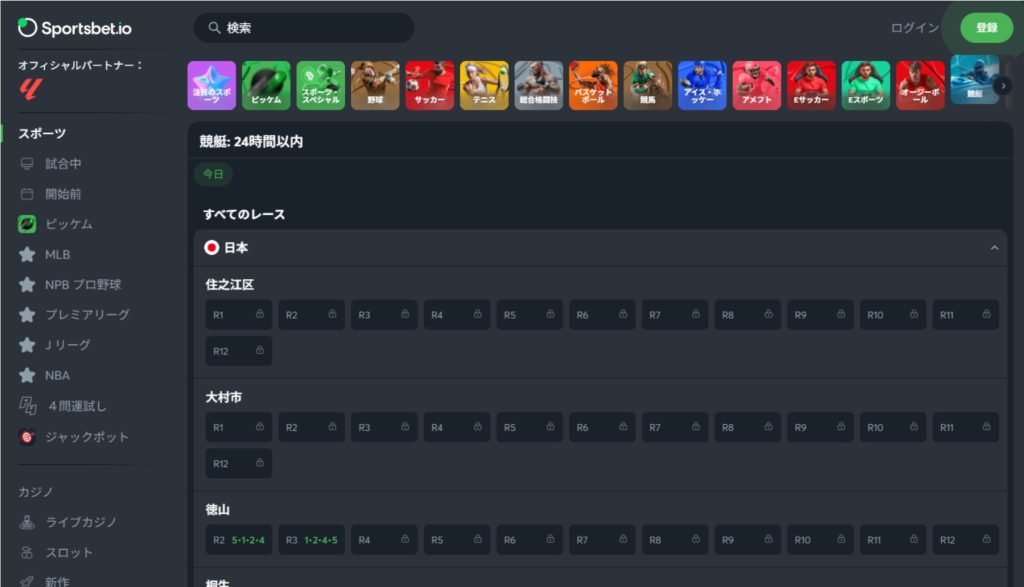Collapse the 日本 section chevron

pyautogui.click(x=994, y=248)
